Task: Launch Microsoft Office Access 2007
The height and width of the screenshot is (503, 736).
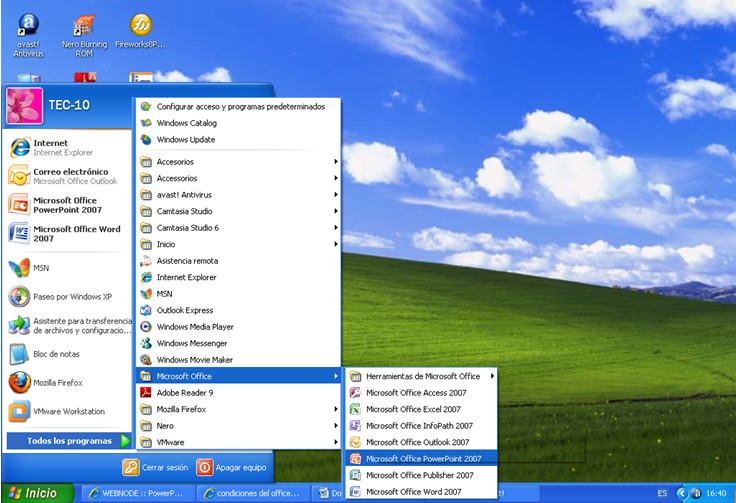Action: point(422,393)
